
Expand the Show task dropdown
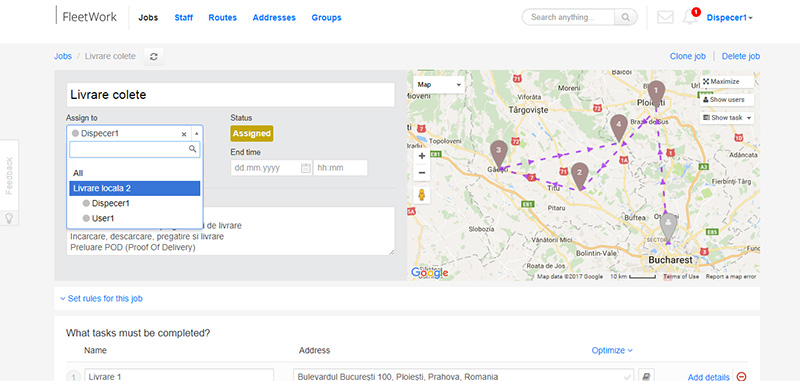(727, 118)
